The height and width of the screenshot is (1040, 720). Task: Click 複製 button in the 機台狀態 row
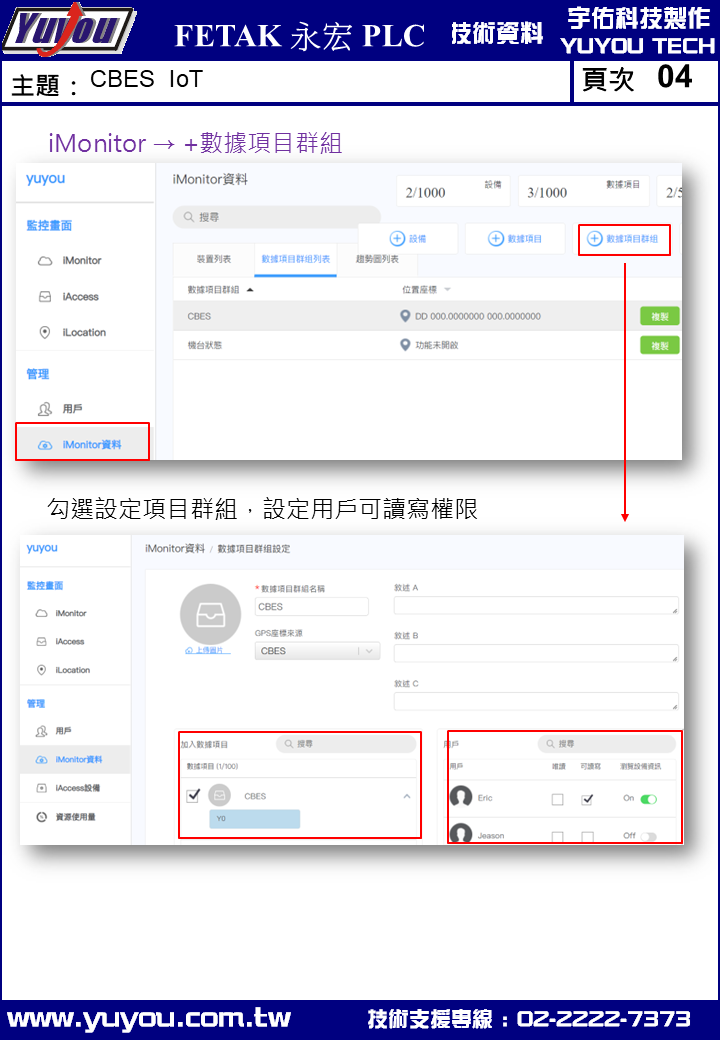[660, 346]
